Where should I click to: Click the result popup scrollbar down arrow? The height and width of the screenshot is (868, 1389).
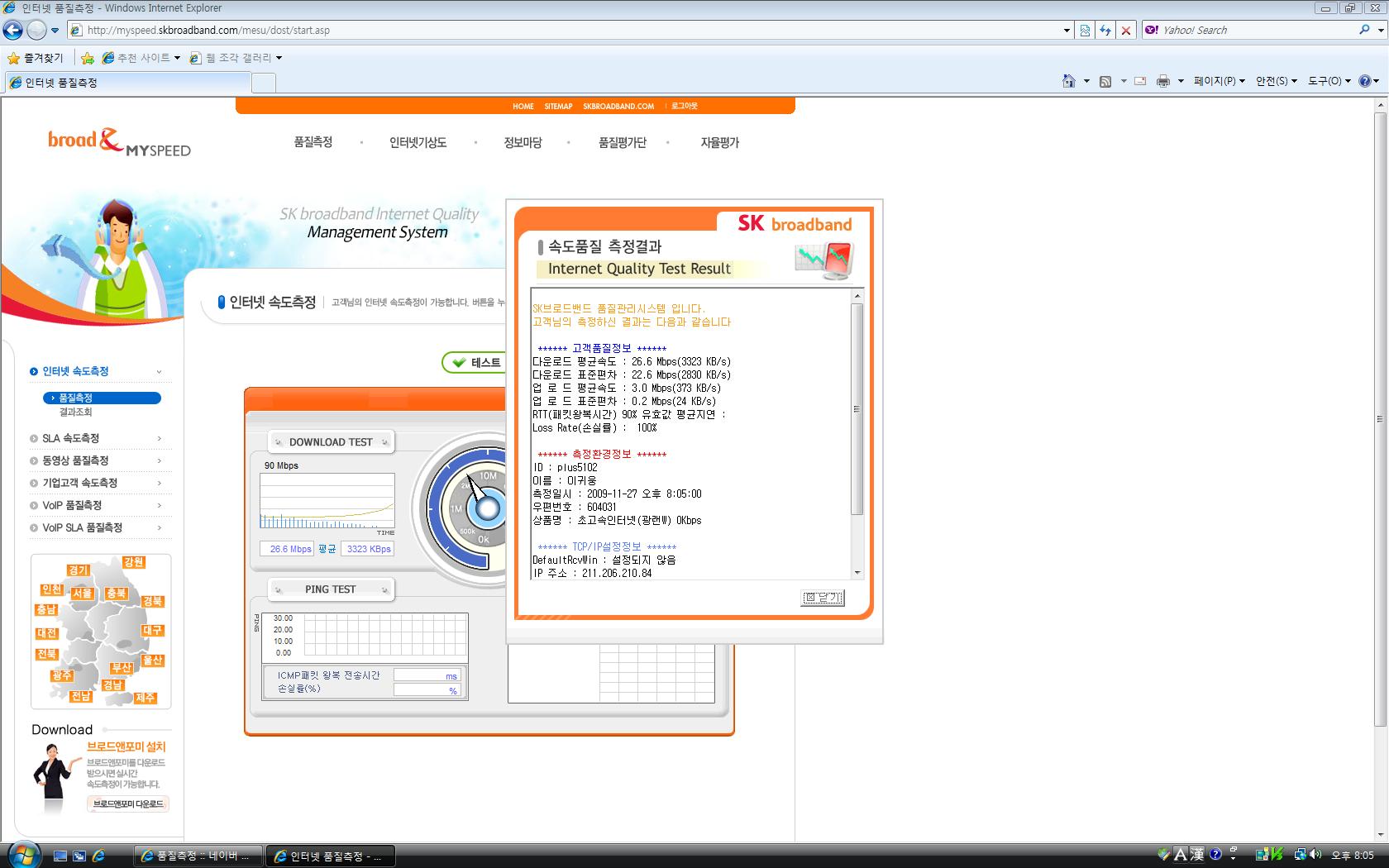(857, 572)
